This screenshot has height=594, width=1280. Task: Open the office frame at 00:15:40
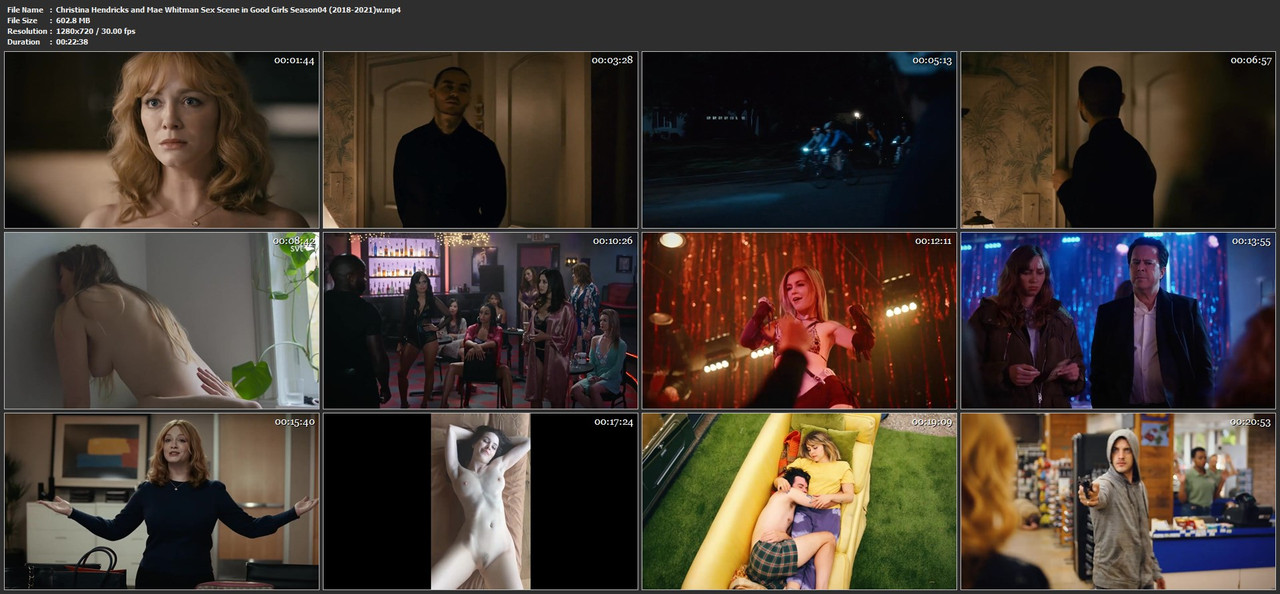(x=162, y=502)
